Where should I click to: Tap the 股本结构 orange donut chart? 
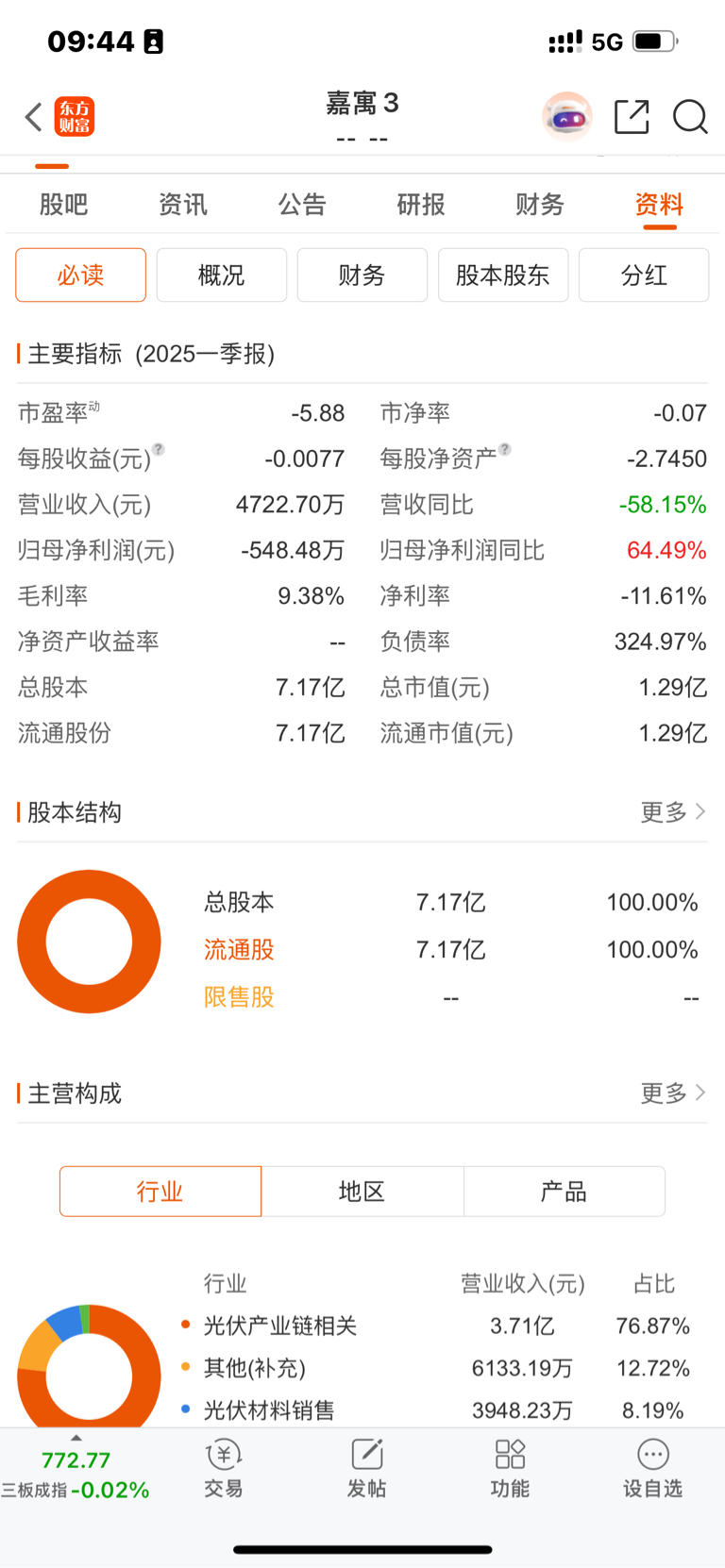(x=90, y=942)
